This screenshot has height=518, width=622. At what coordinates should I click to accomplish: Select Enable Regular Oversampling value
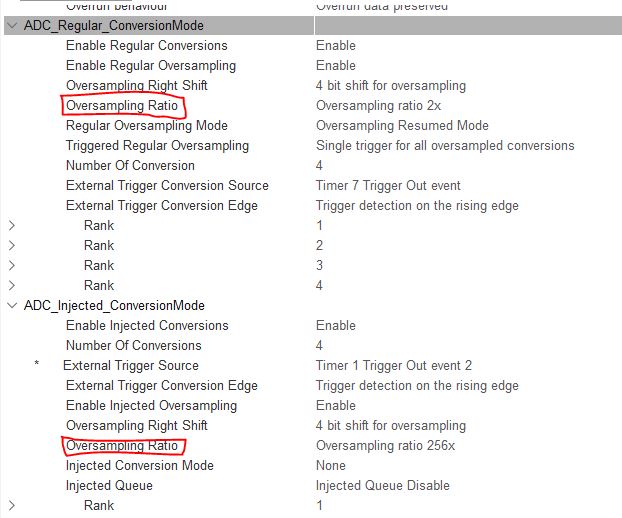(x=336, y=66)
